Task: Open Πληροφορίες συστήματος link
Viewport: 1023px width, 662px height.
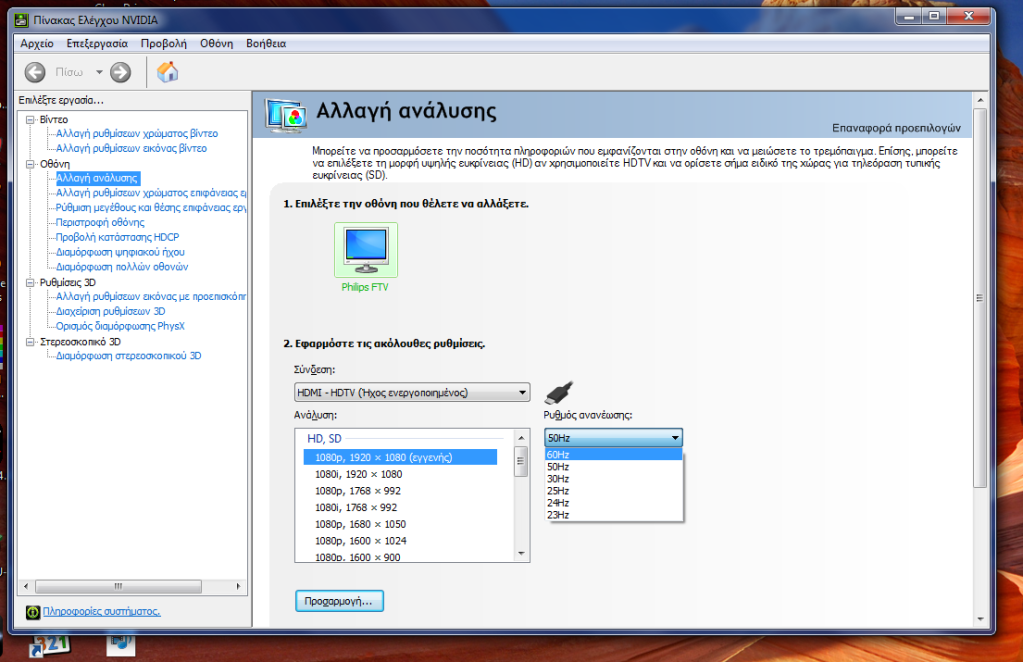Action: (x=102, y=612)
